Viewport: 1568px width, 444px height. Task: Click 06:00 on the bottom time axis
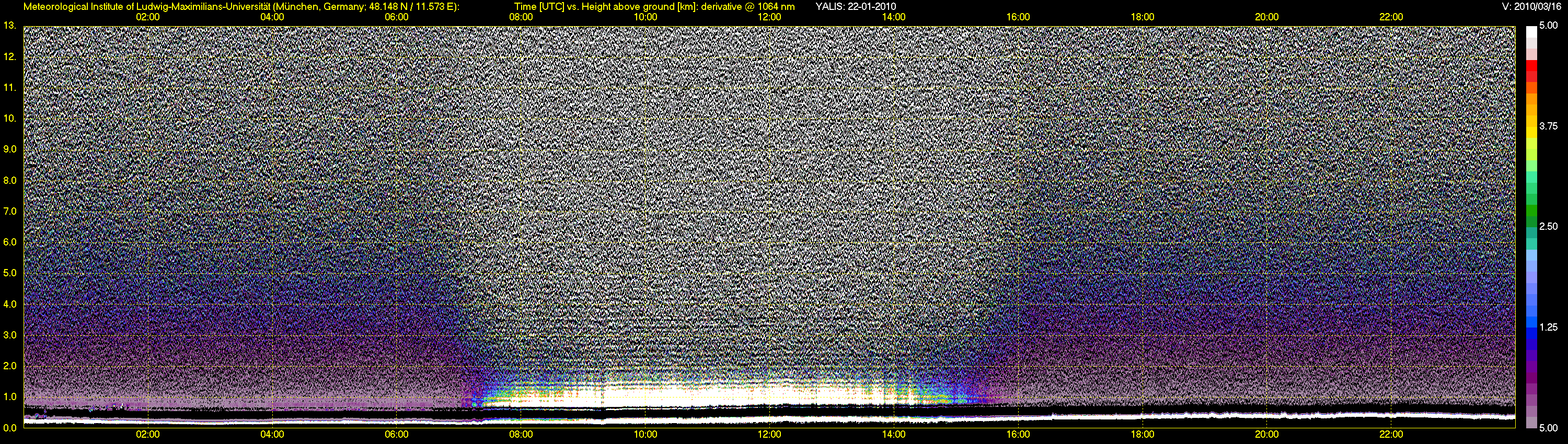pyautogui.click(x=397, y=434)
